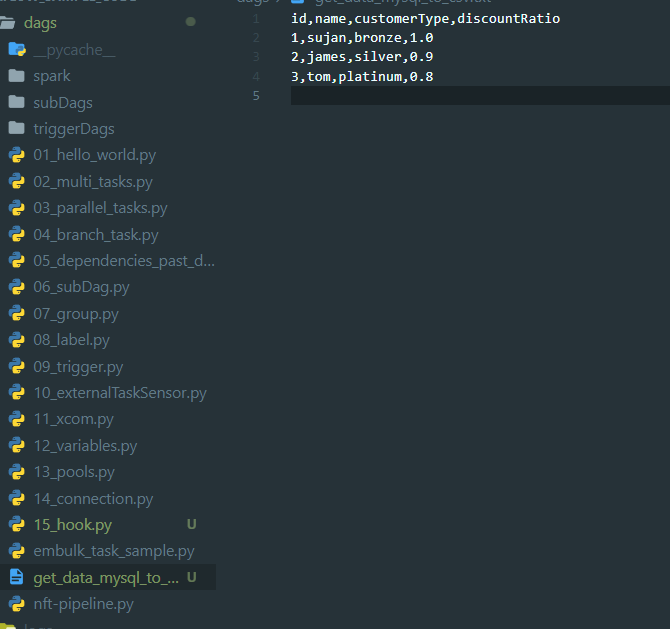Open embulk_task_sample.py file
This screenshot has width=670, height=629.
(114, 551)
